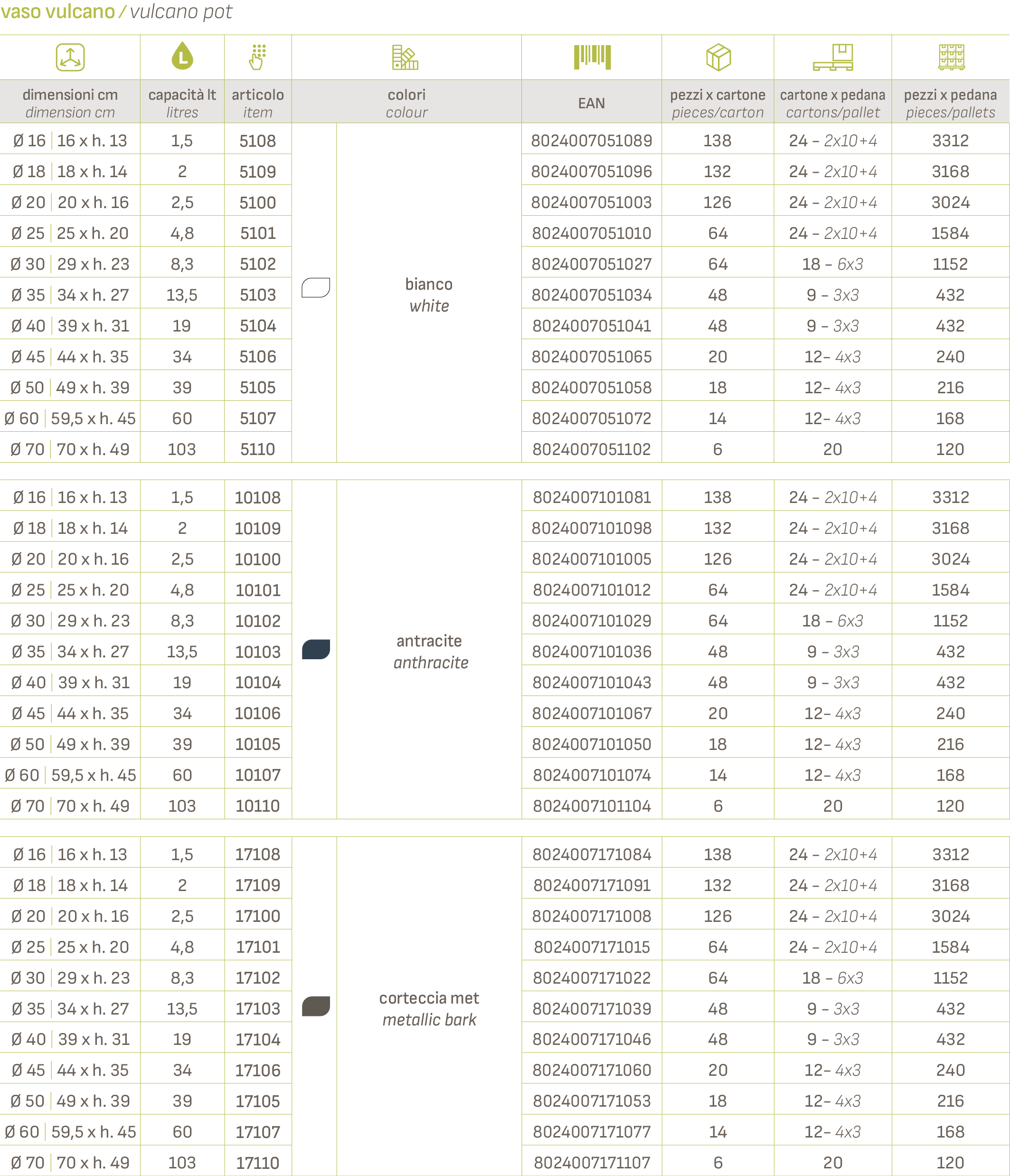Click EAN code 8024007171107
The image size is (1010, 1176).
tap(592, 1163)
